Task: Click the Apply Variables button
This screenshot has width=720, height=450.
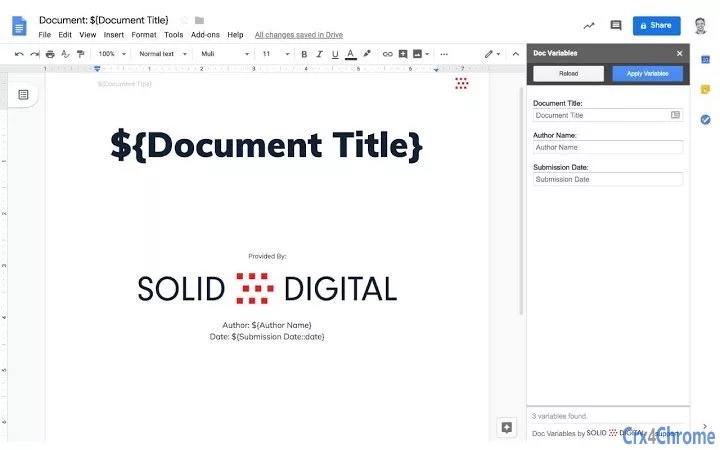Action: 647,73
